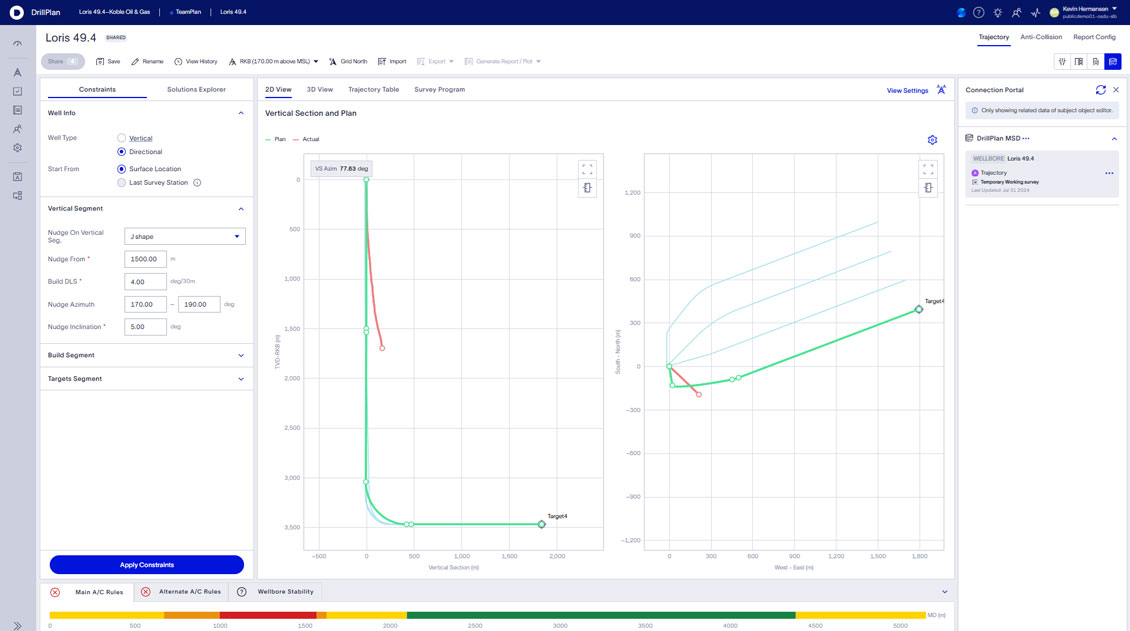Click plan view scale bracket icon

[928, 188]
